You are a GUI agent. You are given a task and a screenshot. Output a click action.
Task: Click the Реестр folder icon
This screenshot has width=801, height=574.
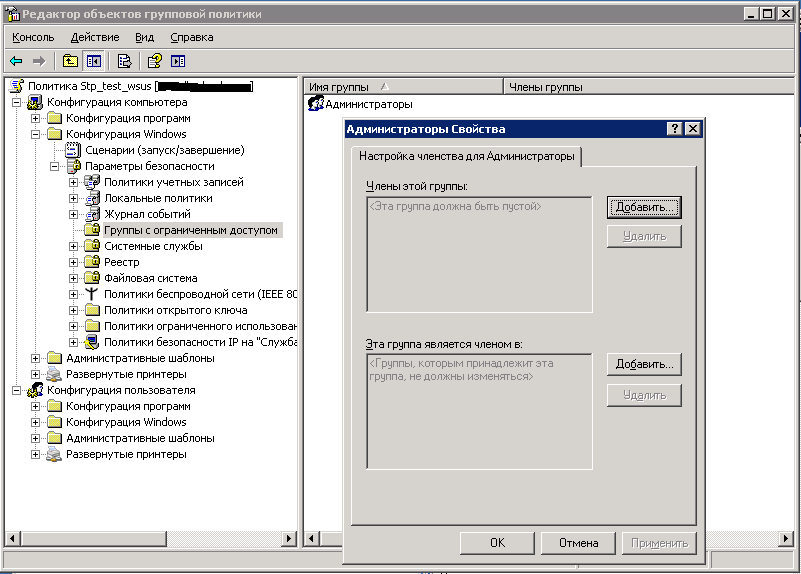click(x=92, y=262)
